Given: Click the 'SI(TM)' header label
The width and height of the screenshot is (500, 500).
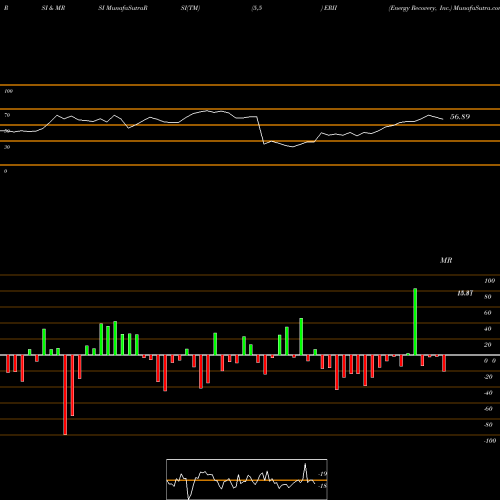Looking at the screenshot, I should point(190,8).
